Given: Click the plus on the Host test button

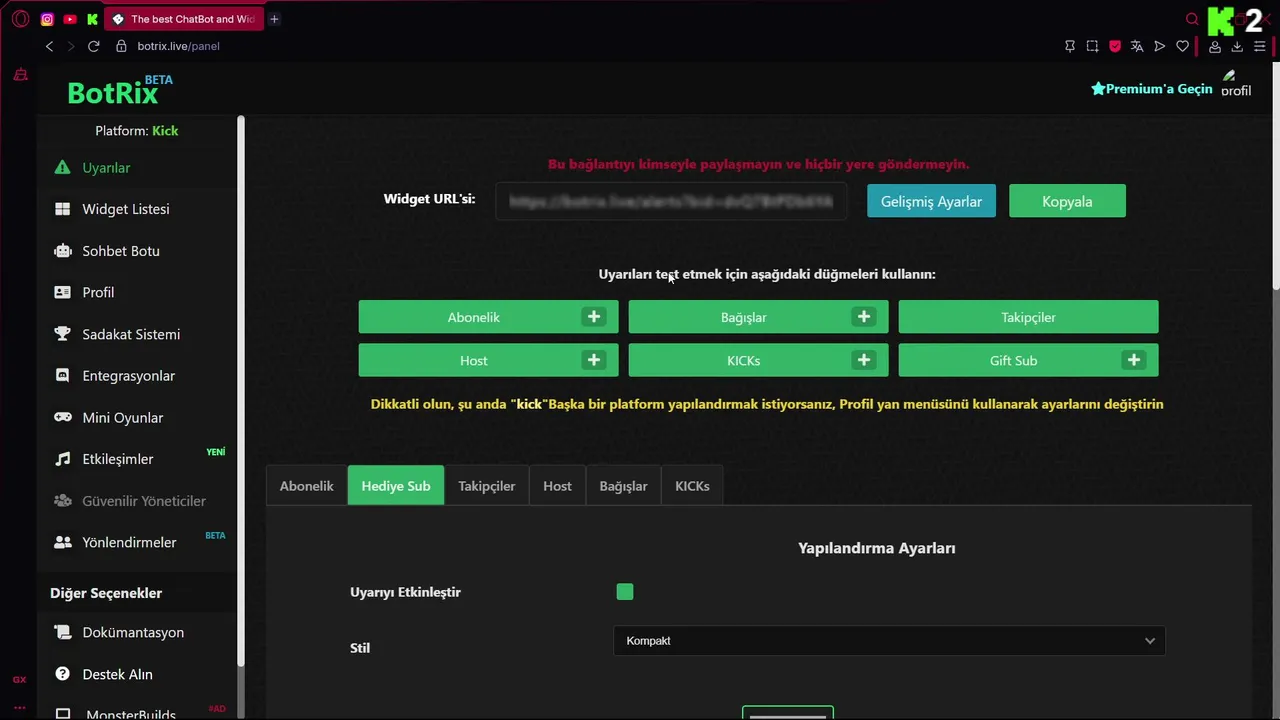Looking at the screenshot, I should click(x=594, y=360).
